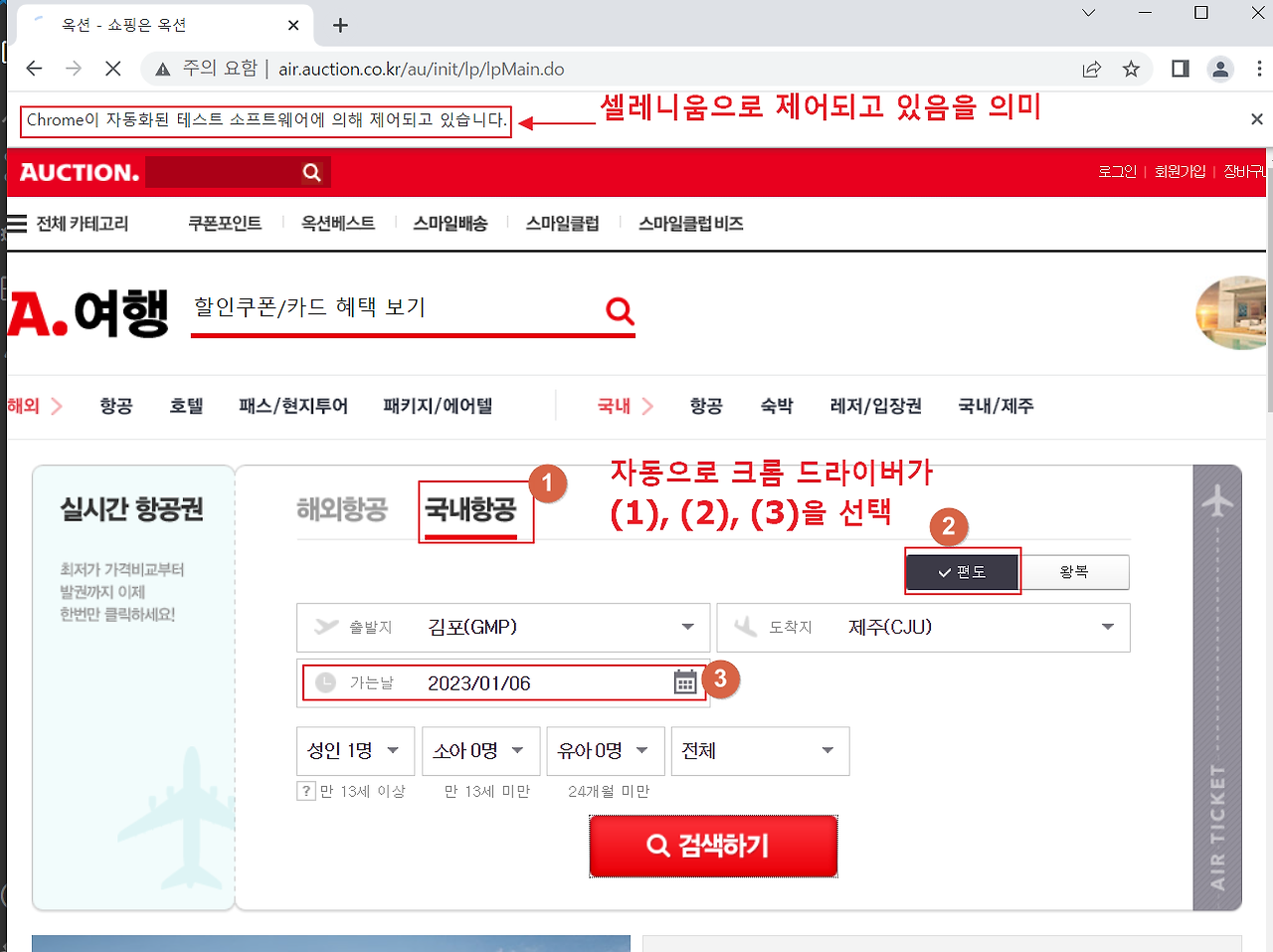Open a new browser tab

click(340, 25)
